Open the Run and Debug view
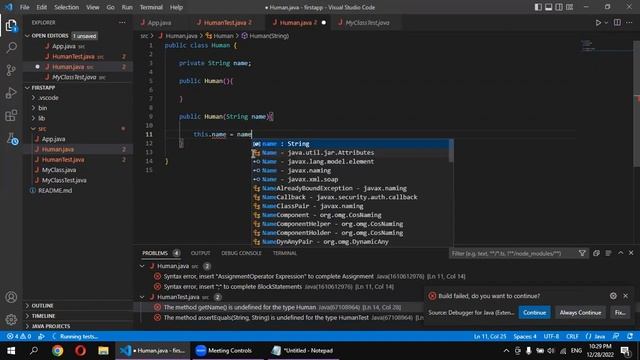The image size is (640, 360). tap(11, 93)
